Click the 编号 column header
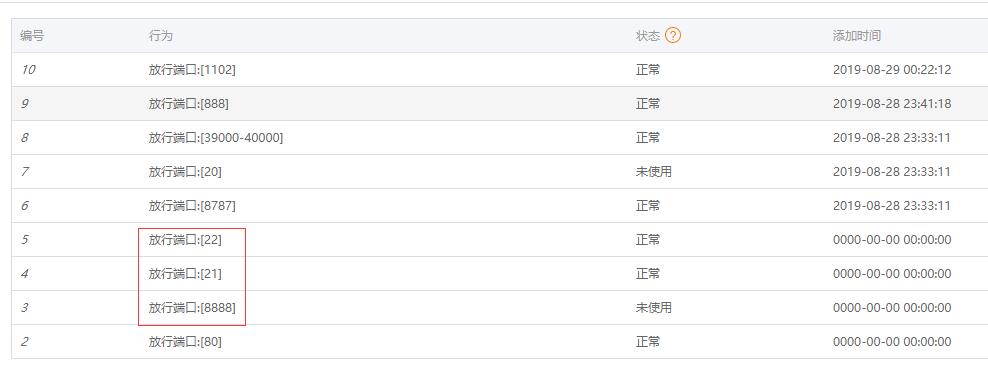988x383 pixels. [32, 36]
